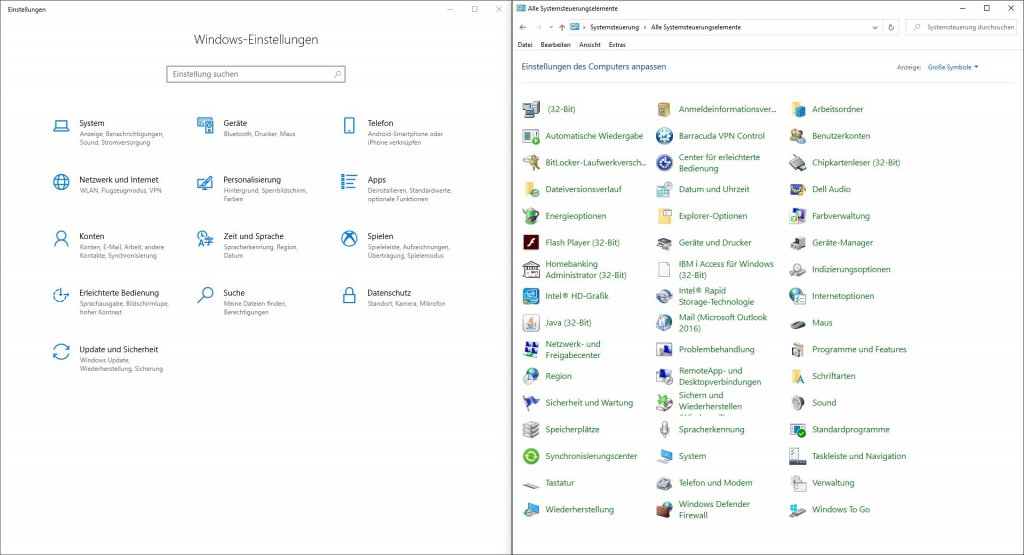1024x555 pixels.
Task: Open the Flash Player (32-Bit) icon
Action: (x=531, y=242)
